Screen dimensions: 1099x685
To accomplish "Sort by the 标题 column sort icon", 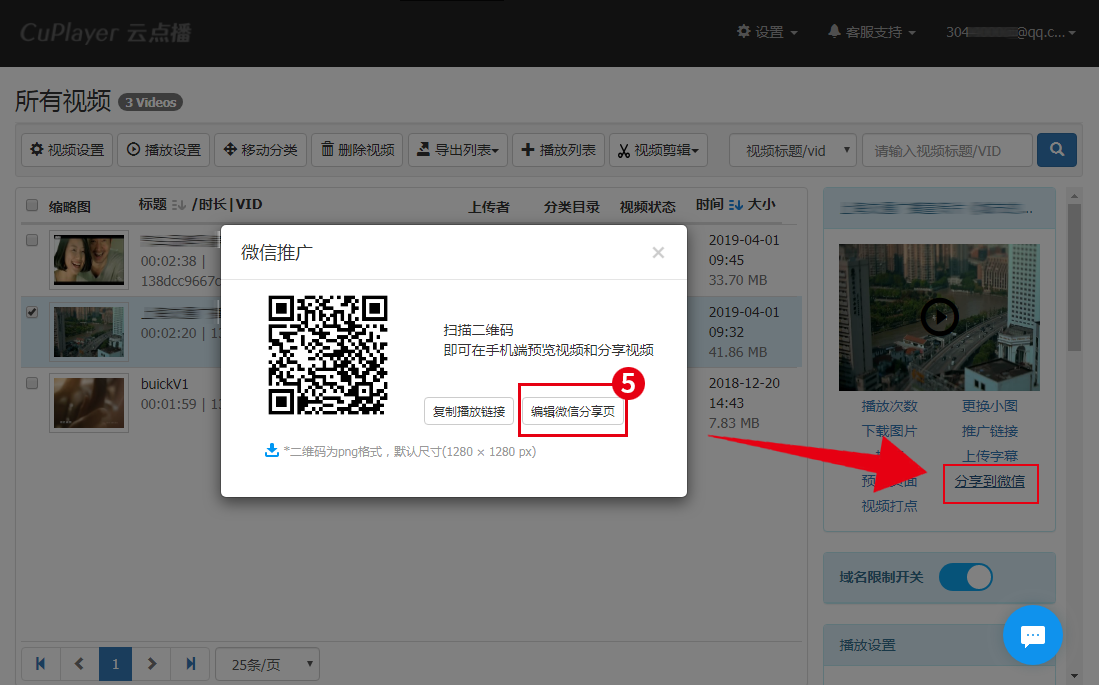I will [179, 205].
